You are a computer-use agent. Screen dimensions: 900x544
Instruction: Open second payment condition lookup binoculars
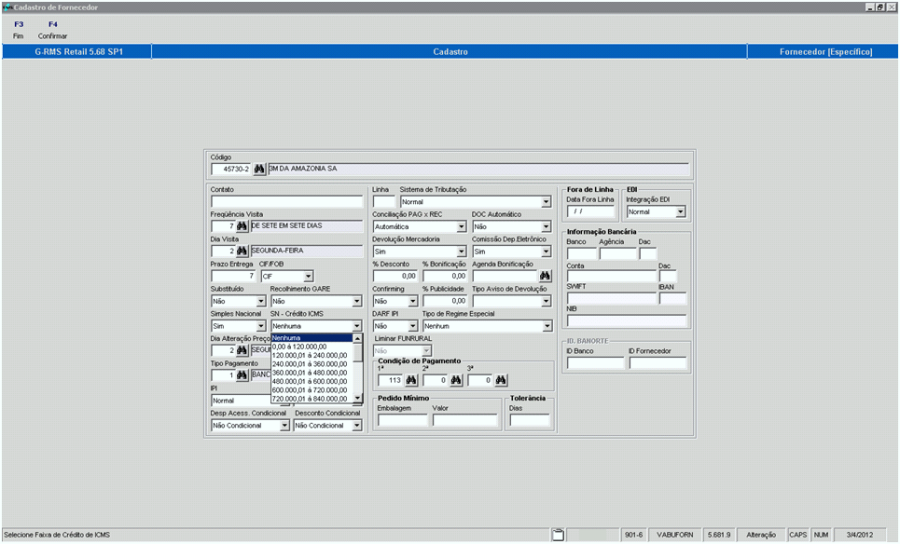click(456, 380)
